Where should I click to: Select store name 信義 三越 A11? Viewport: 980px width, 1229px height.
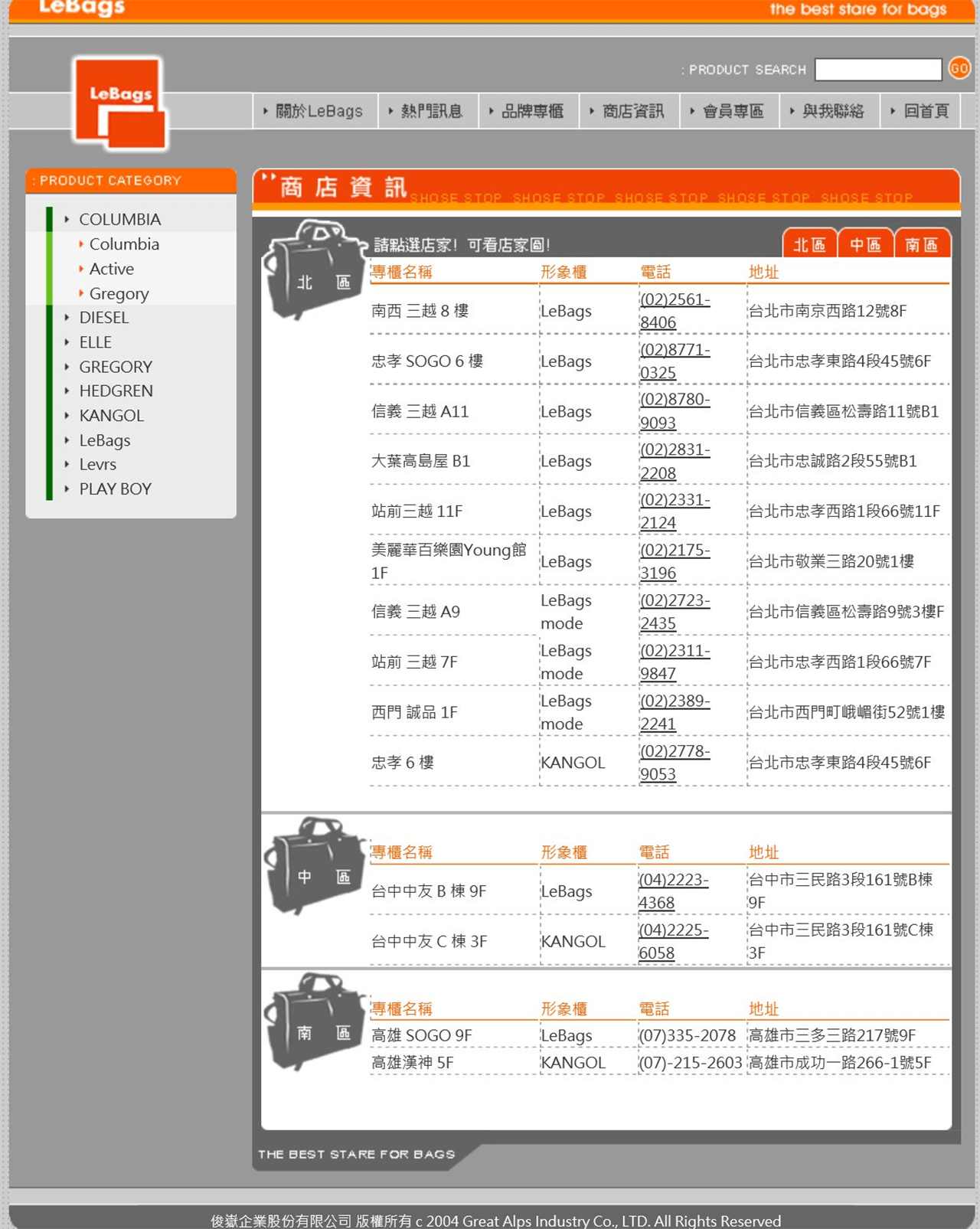[x=420, y=411]
